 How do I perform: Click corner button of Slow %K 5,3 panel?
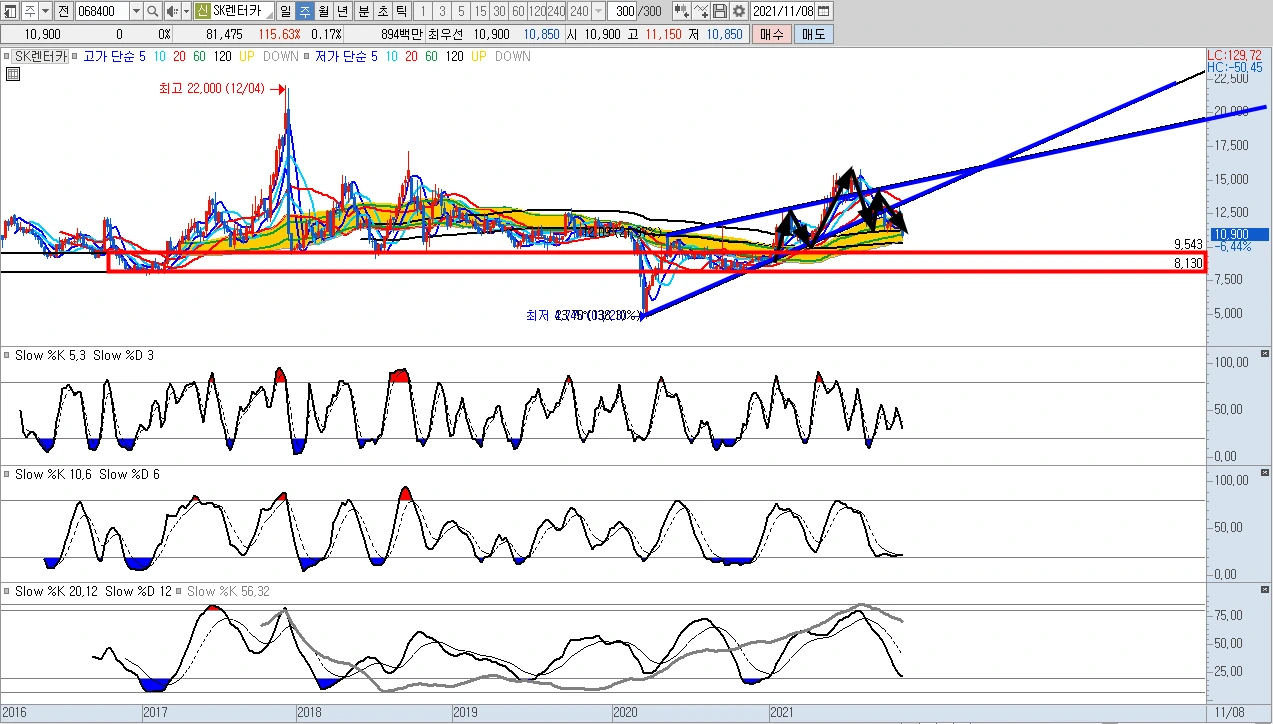[x=1264, y=355]
